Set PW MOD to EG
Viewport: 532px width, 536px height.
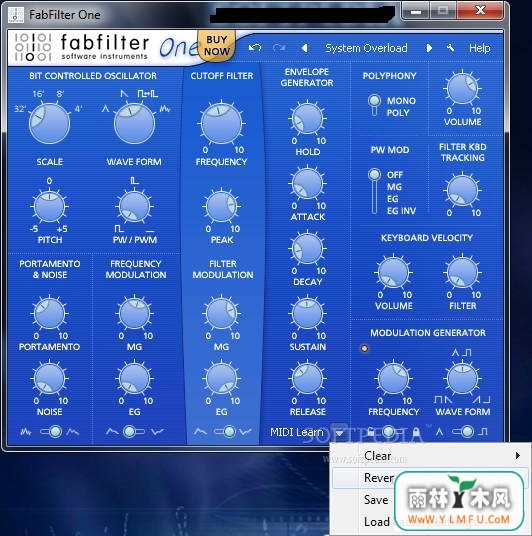(x=393, y=199)
